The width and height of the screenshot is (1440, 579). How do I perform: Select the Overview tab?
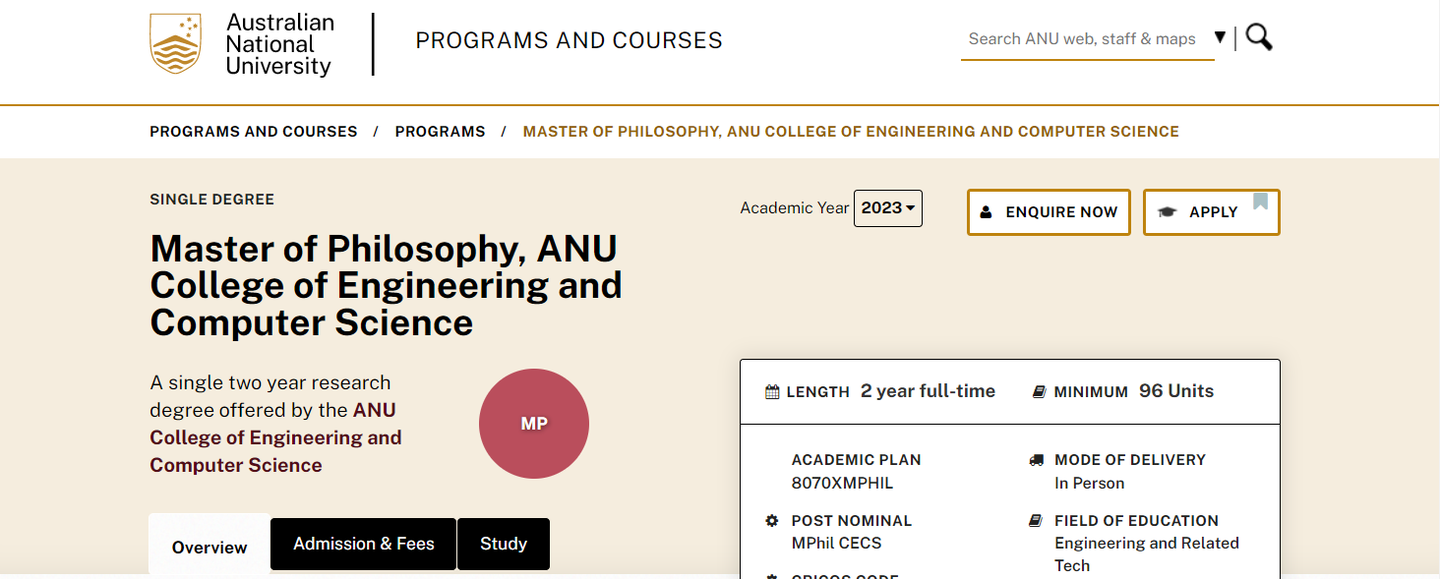[209, 546]
